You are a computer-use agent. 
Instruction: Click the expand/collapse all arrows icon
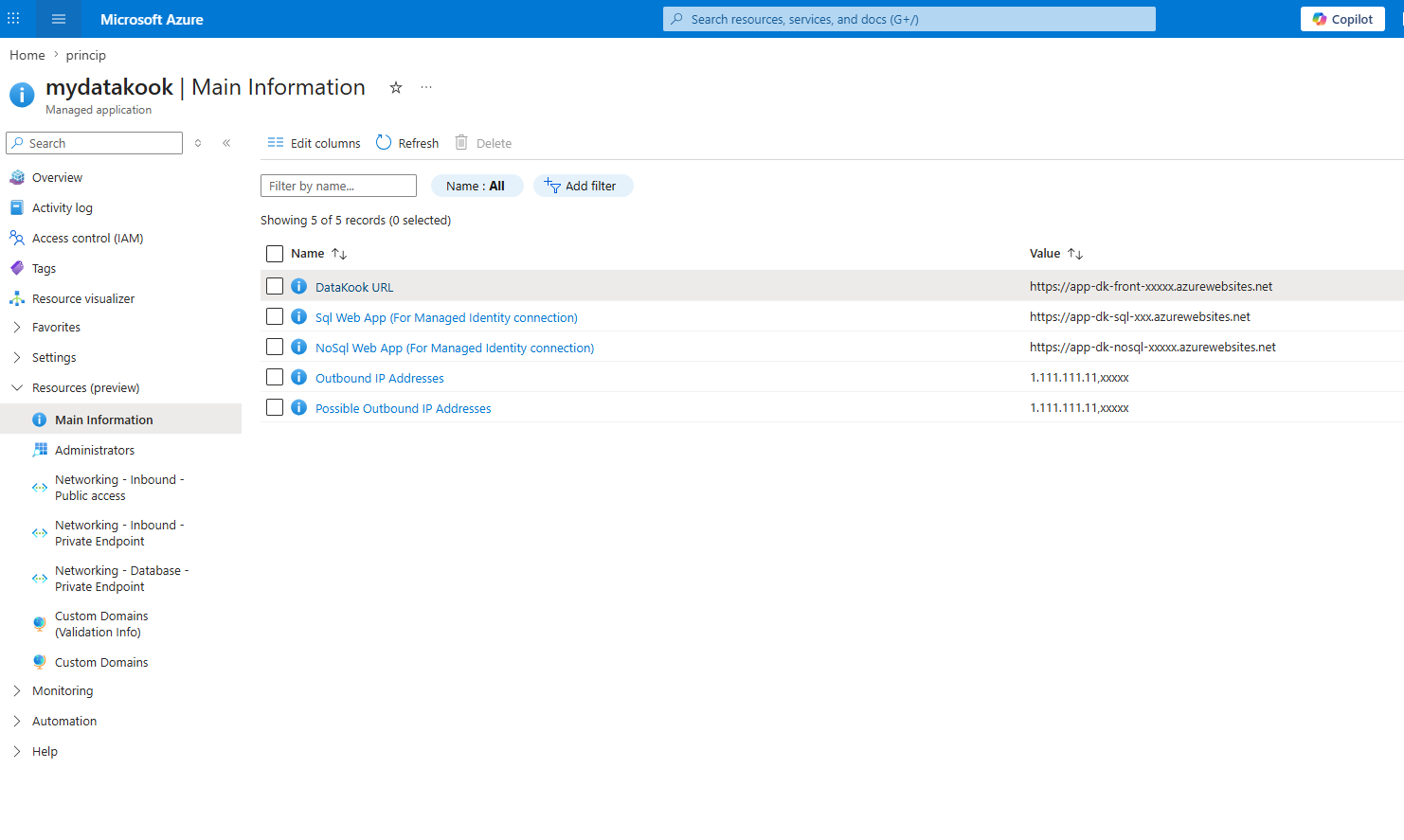coord(198,143)
